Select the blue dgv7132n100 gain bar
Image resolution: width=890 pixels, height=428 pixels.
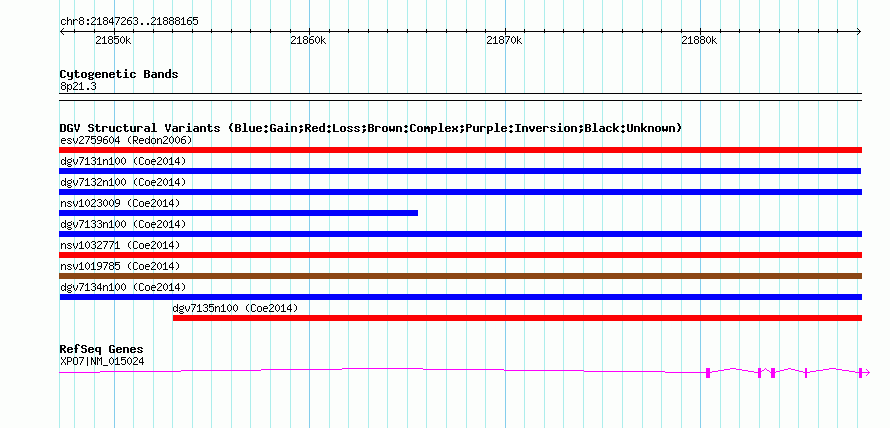click(x=460, y=192)
